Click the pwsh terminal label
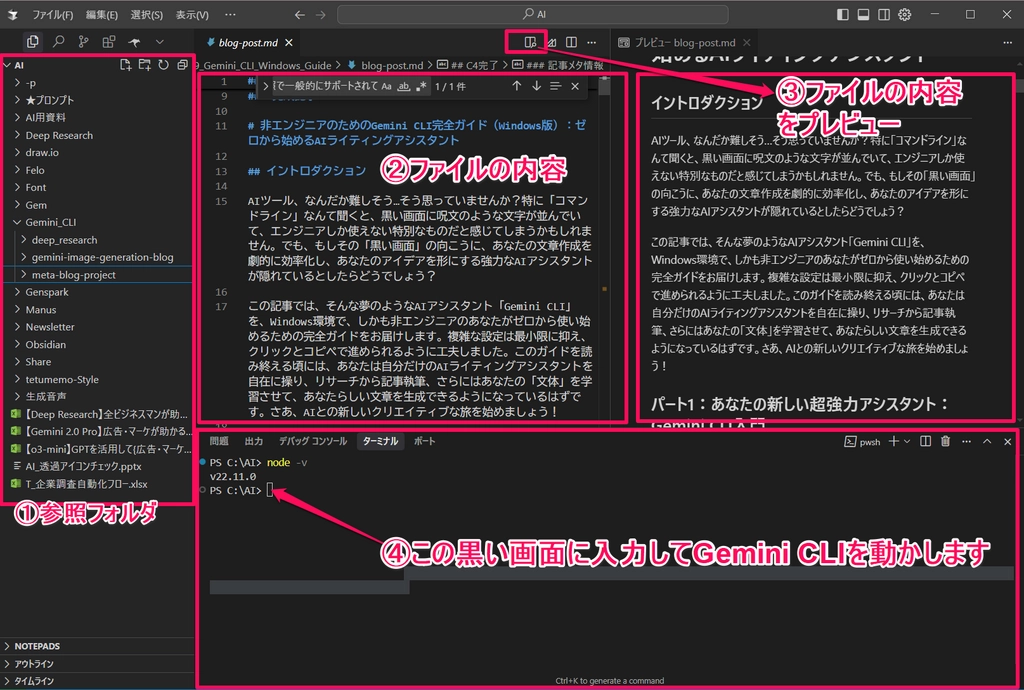This screenshot has width=1024, height=690. coord(869,442)
